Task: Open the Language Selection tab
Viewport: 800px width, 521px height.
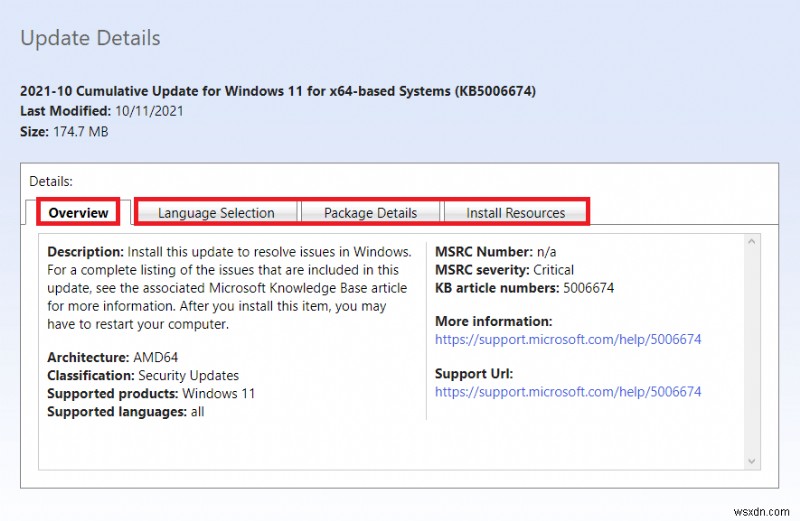Action: click(x=216, y=213)
